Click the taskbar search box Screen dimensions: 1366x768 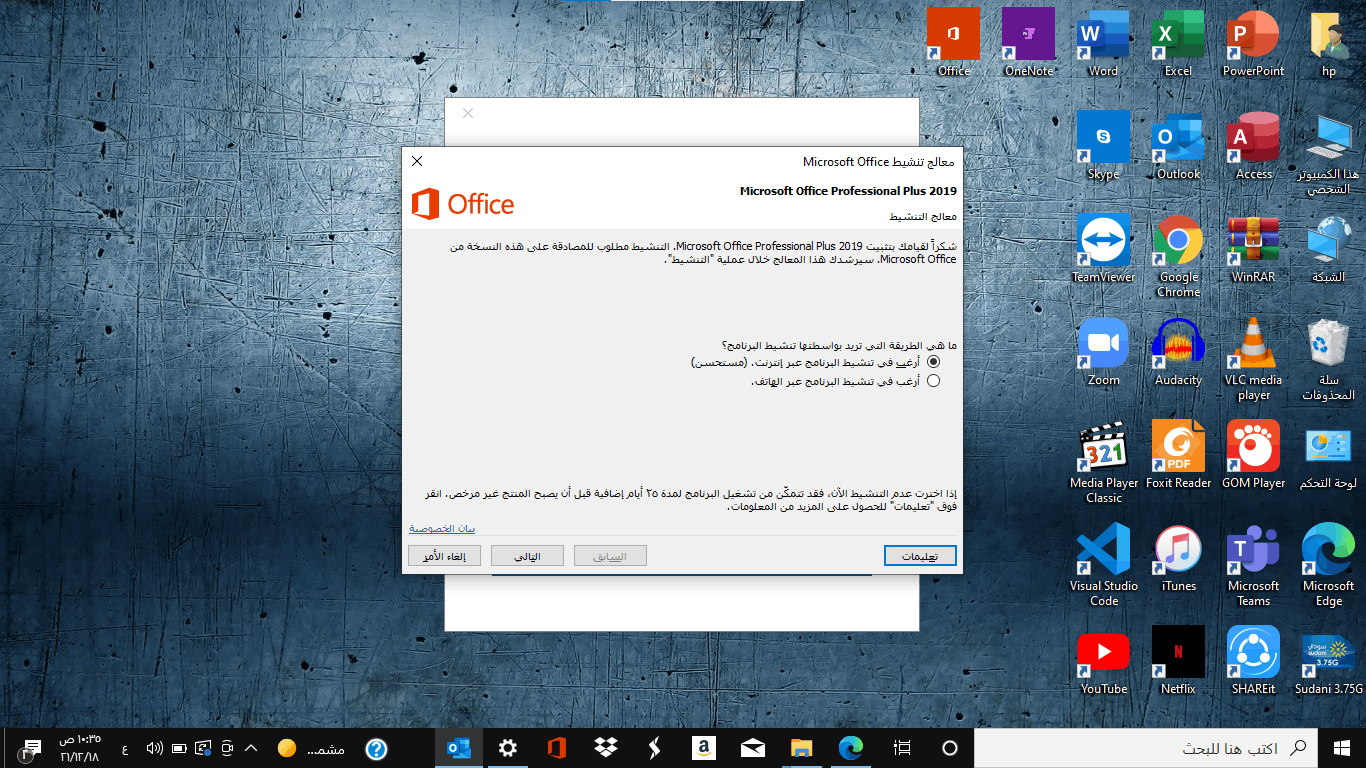pos(1146,747)
